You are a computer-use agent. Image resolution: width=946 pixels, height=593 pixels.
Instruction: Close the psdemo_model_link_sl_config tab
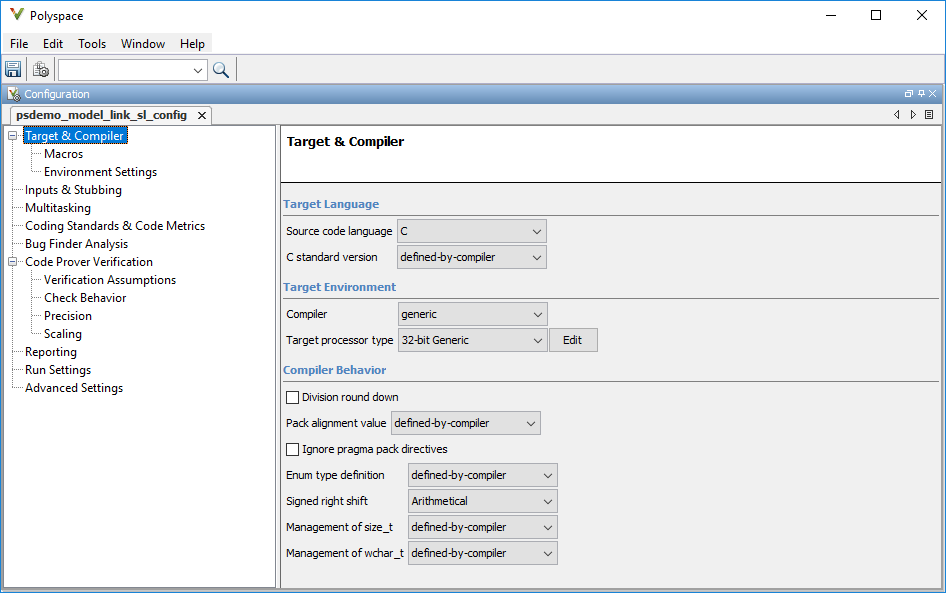(x=202, y=115)
